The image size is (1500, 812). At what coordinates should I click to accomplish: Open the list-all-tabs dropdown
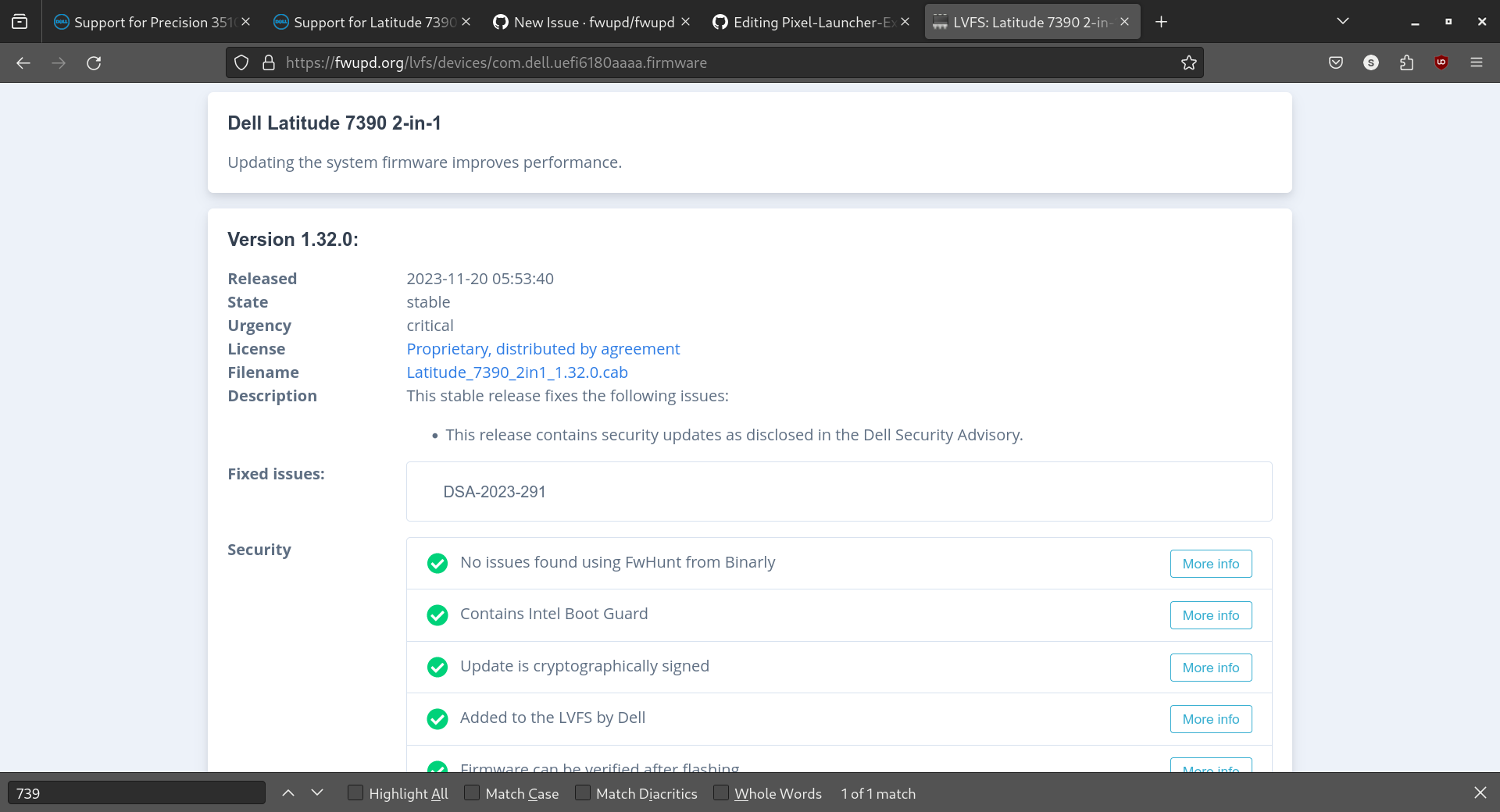click(1342, 21)
